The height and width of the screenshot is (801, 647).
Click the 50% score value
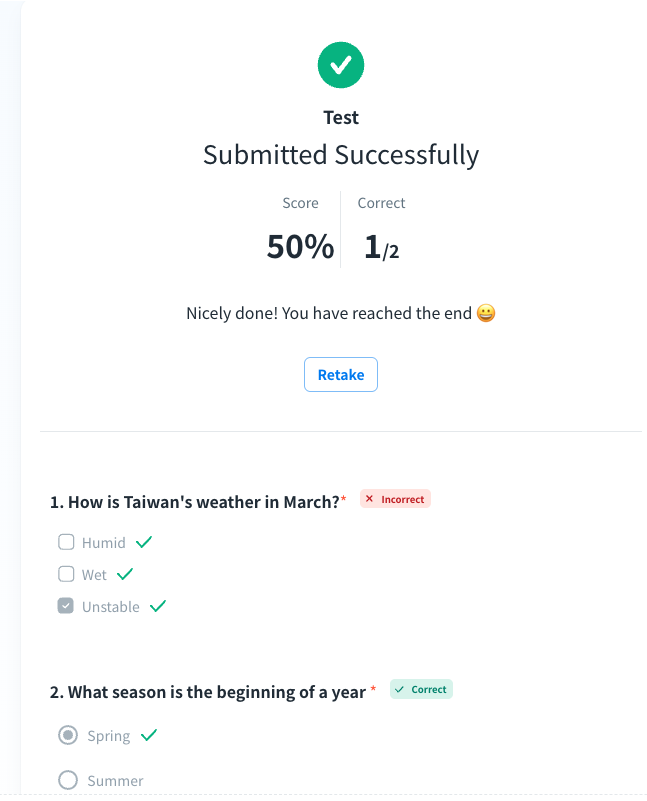coord(300,246)
